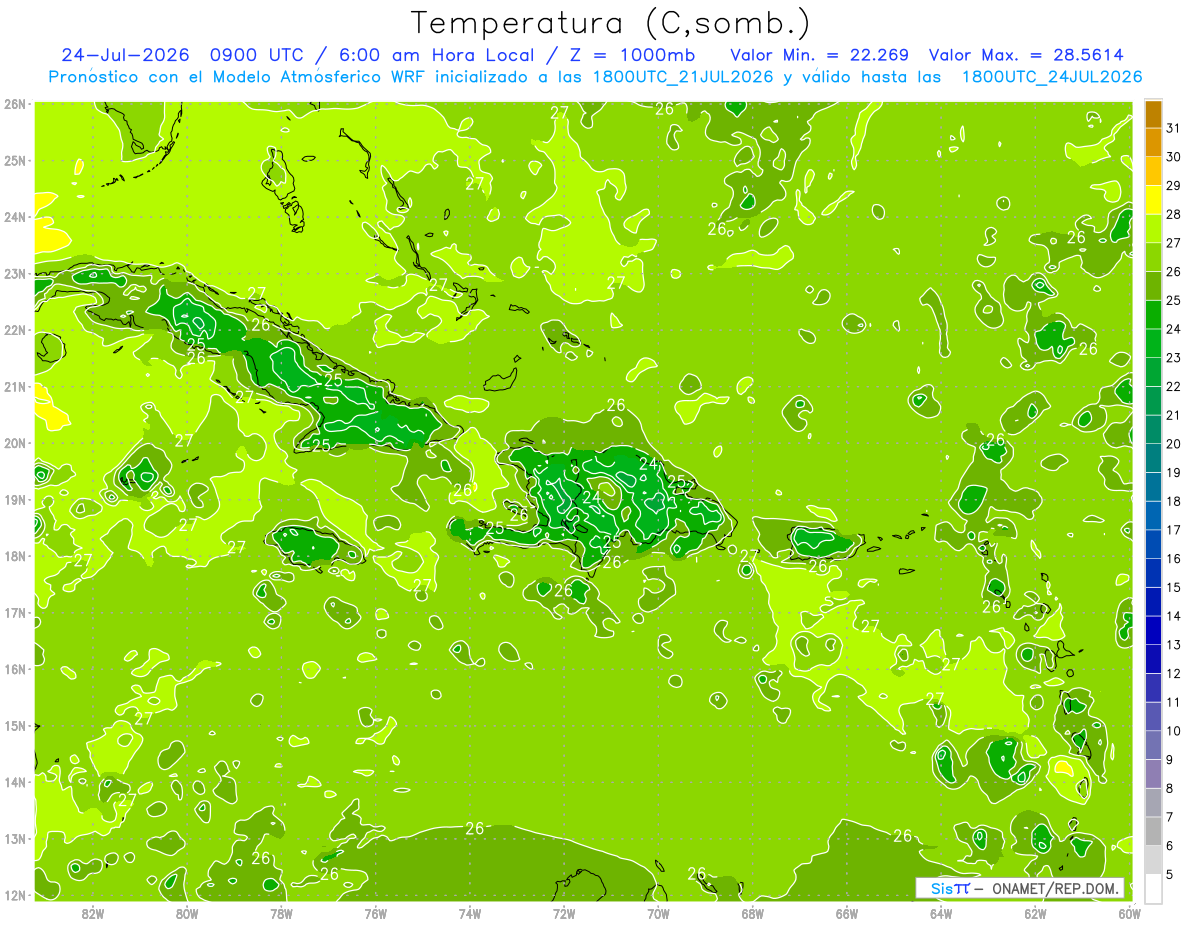
Task: Click the "62W" longitude axis label
Action: (1035, 913)
